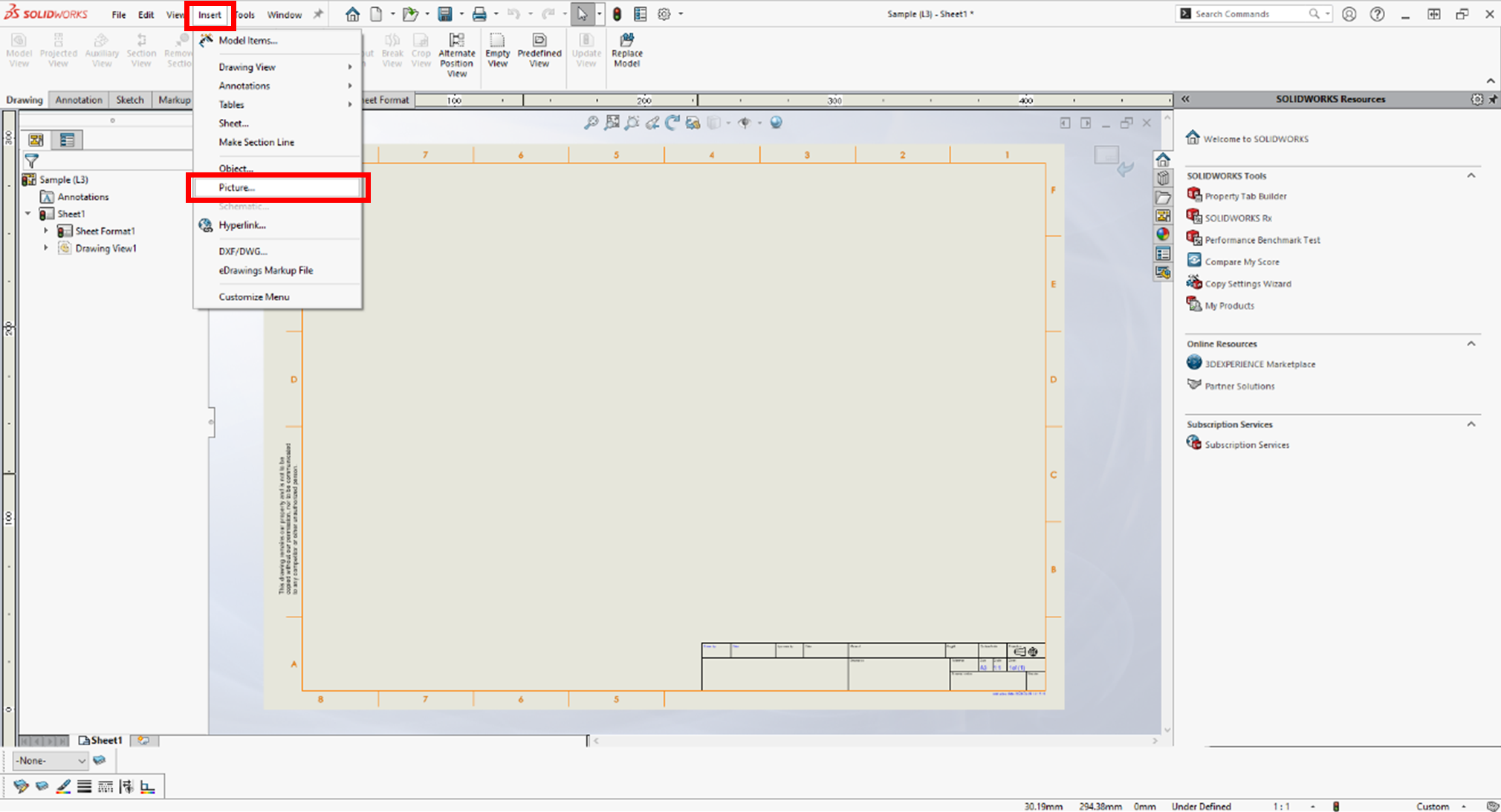Click the Zoom to Fit icon
1501x812 pixels.
coord(591,123)
